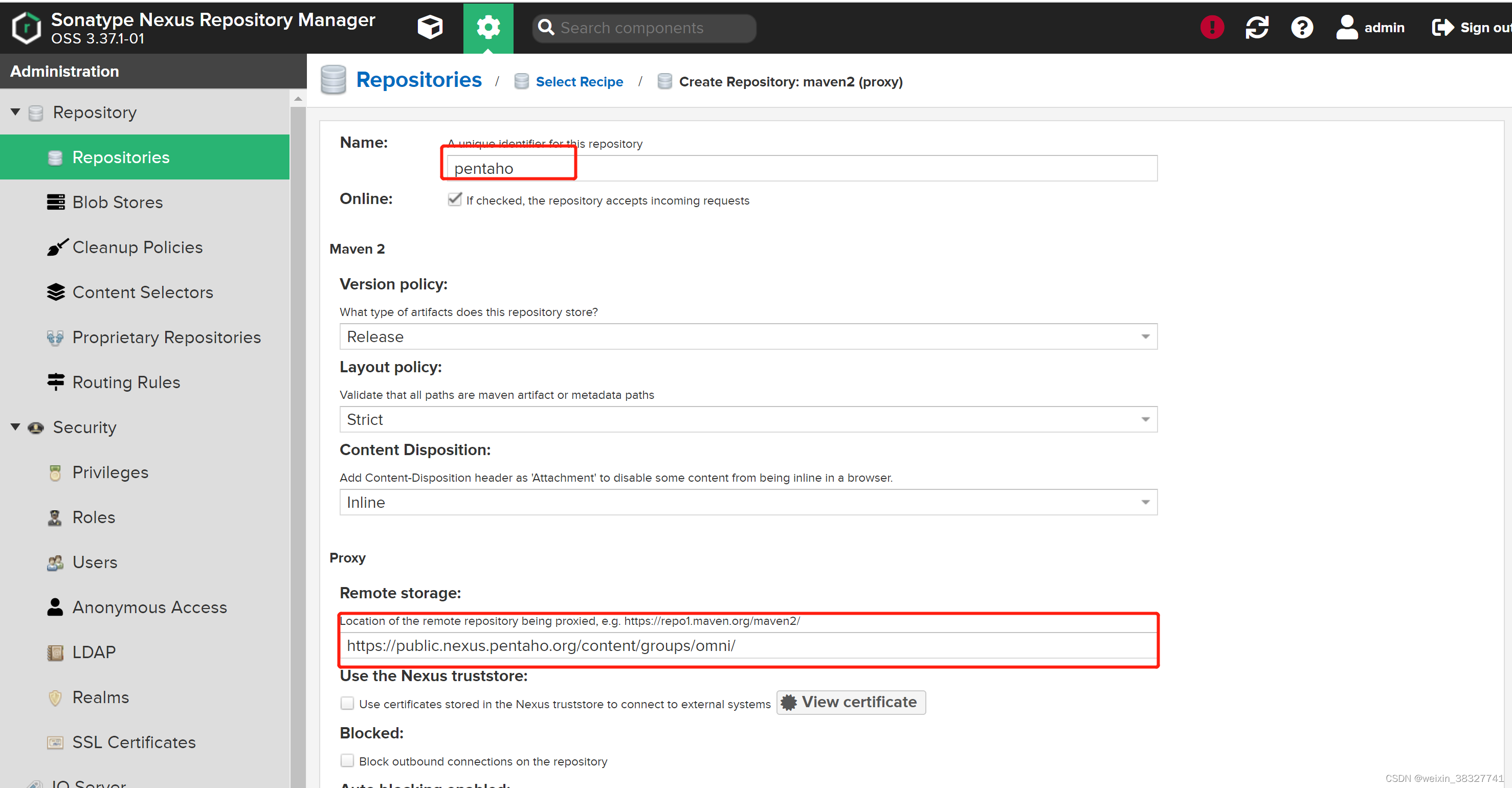Click the Name input field containing pentaho

click(802, 168)
